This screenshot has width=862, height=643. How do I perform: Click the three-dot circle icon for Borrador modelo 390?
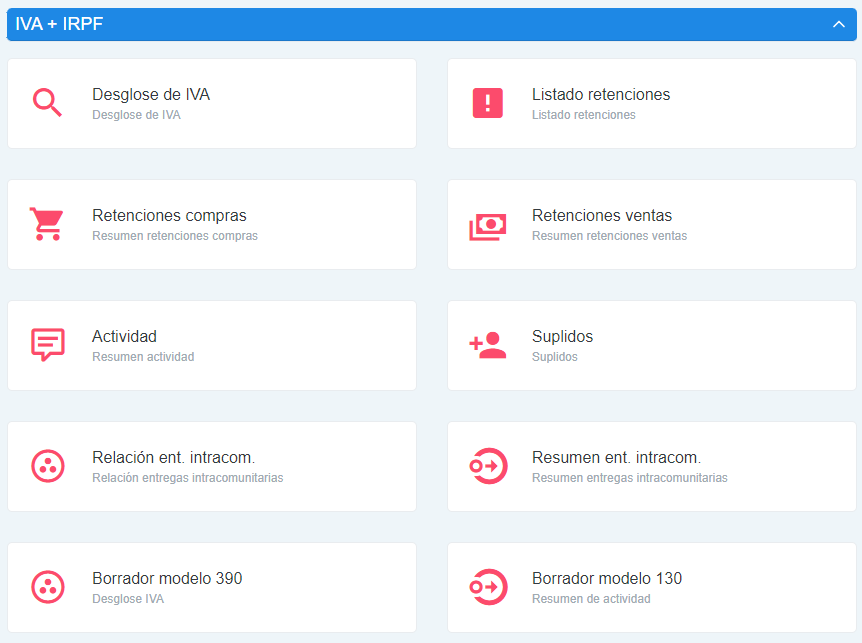point(47,587)
